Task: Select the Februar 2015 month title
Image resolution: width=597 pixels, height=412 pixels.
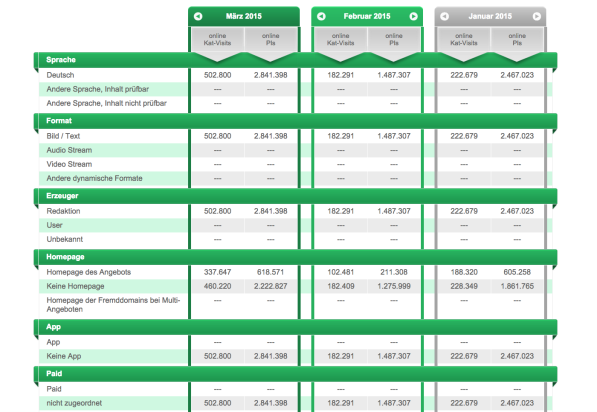Action: (x=367, y=16)
